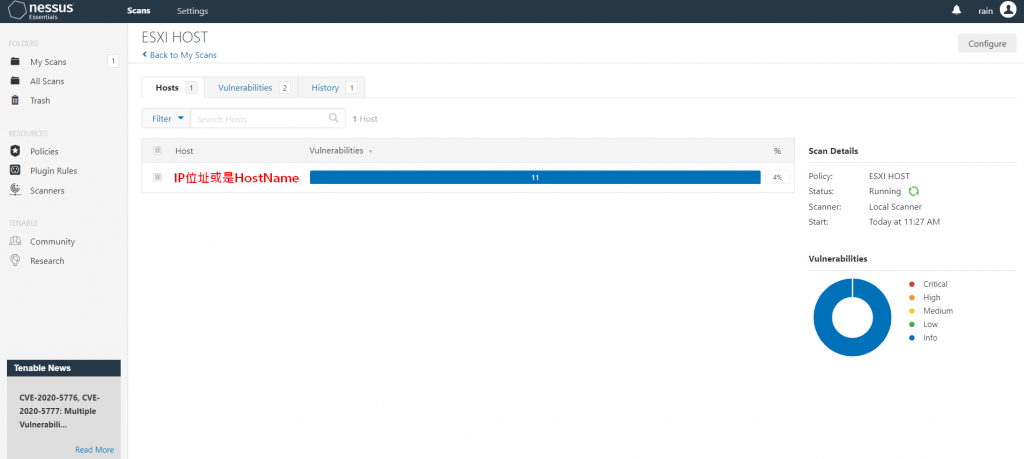Click the back chevron beside Back to My Scans

click(144, 55)
